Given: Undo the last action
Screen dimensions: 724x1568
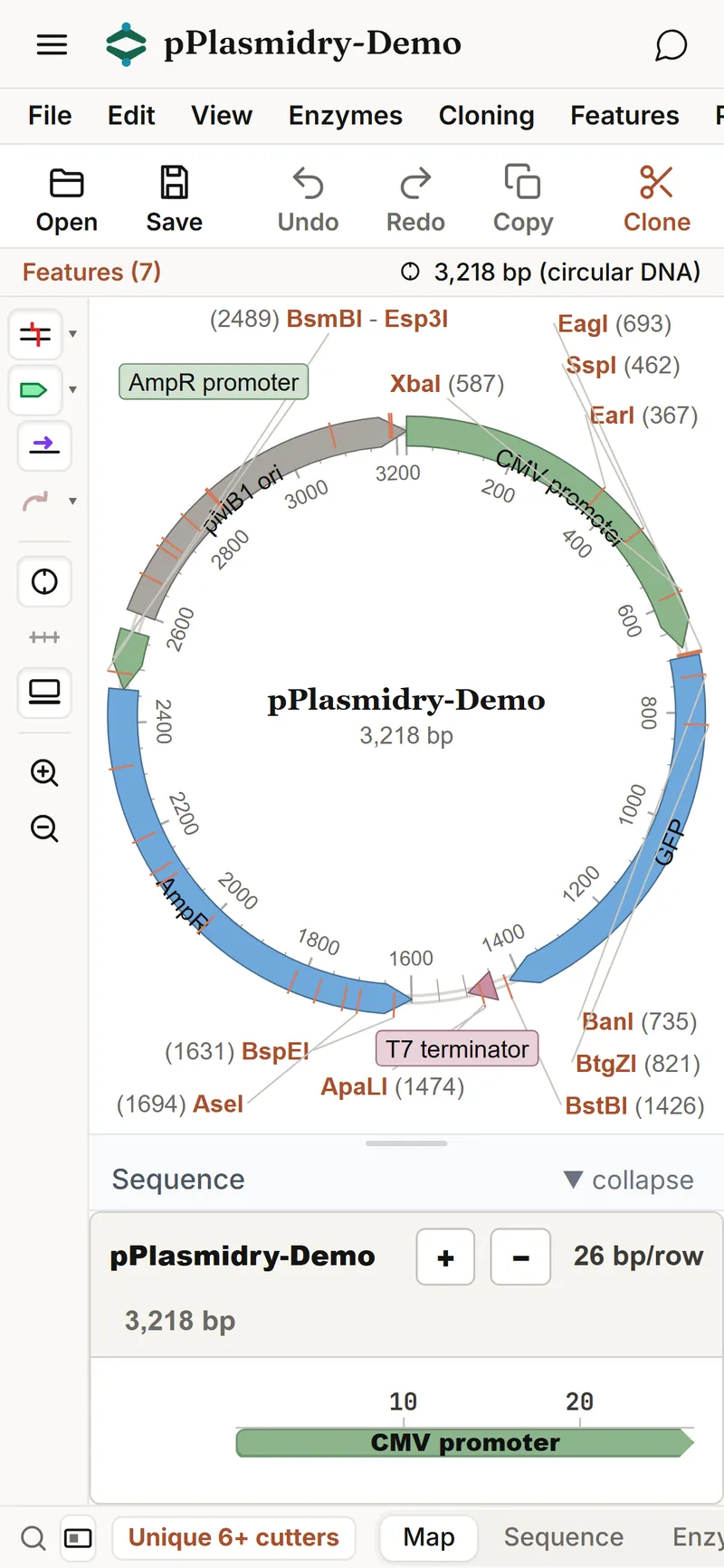Looking at the screenshot, I should [308, 200].
